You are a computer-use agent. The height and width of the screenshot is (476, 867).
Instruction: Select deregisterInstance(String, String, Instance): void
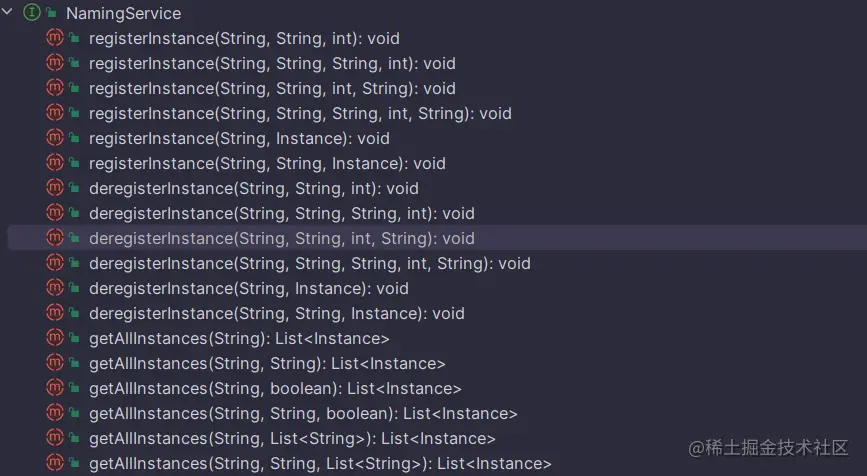(276, 314)
